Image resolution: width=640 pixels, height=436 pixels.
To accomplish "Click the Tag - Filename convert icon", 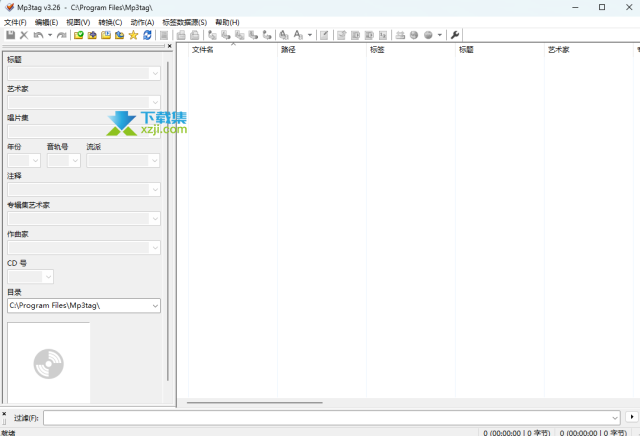I will pos(212,35).
